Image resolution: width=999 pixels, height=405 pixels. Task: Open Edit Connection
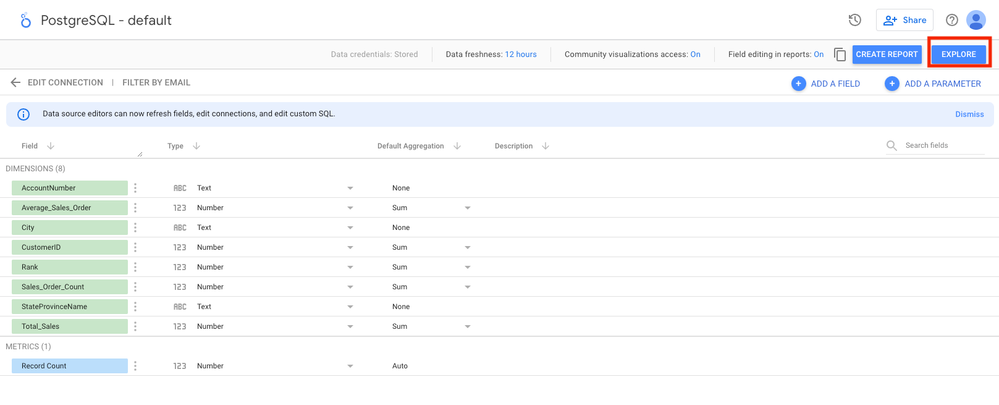click(65, 83)
